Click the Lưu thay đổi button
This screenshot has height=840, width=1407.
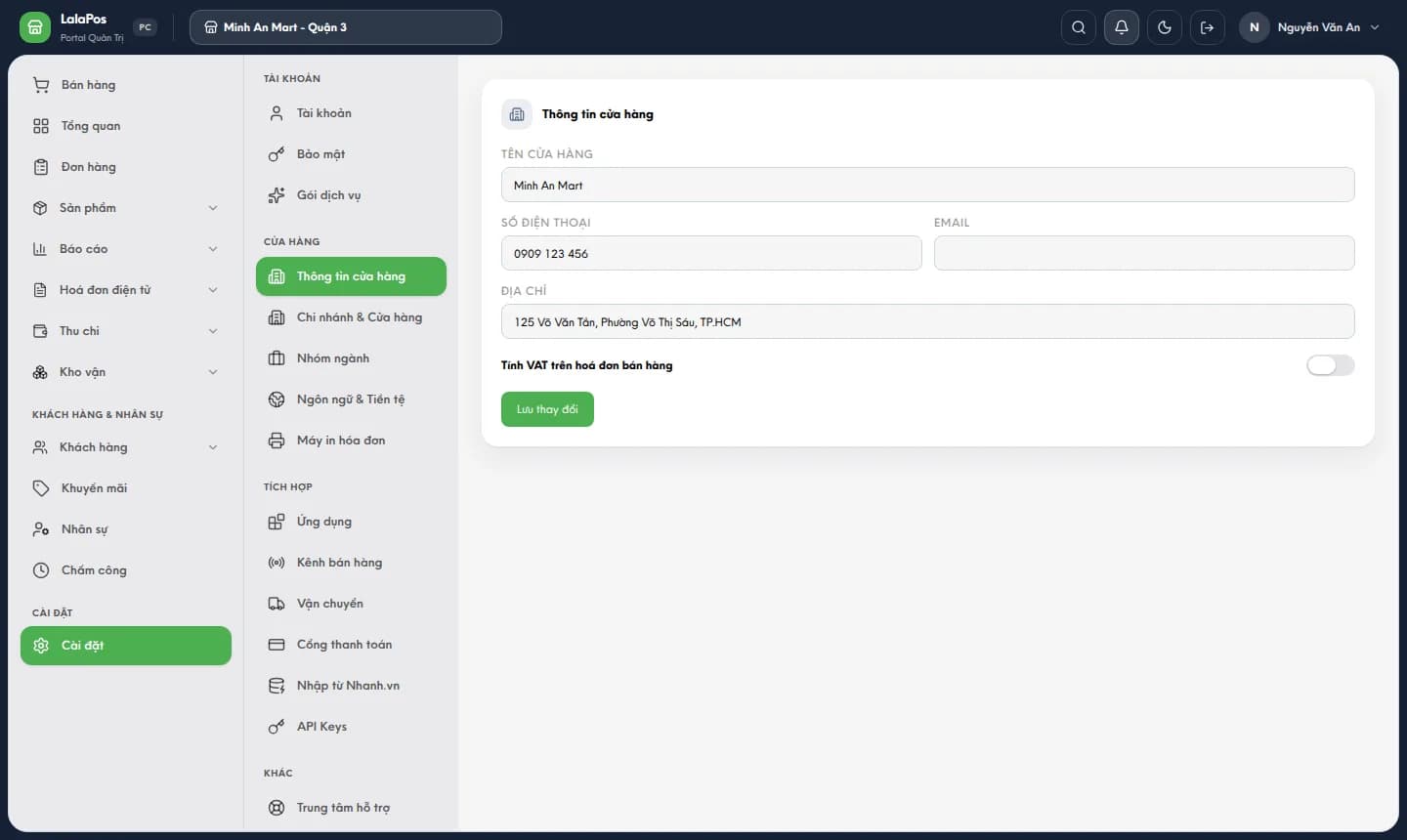click(x=547, y=409)
